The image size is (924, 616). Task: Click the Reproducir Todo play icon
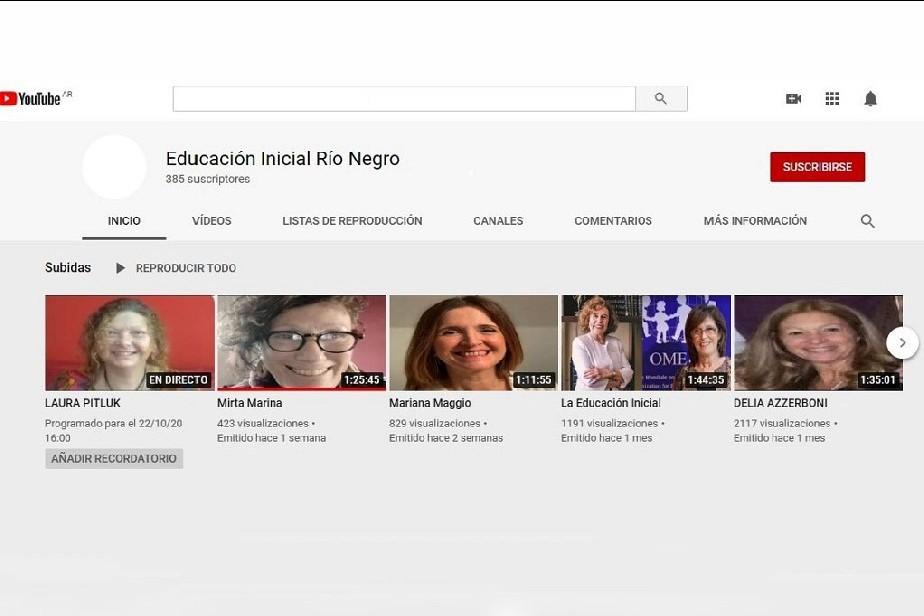click(x=121, y=268)
